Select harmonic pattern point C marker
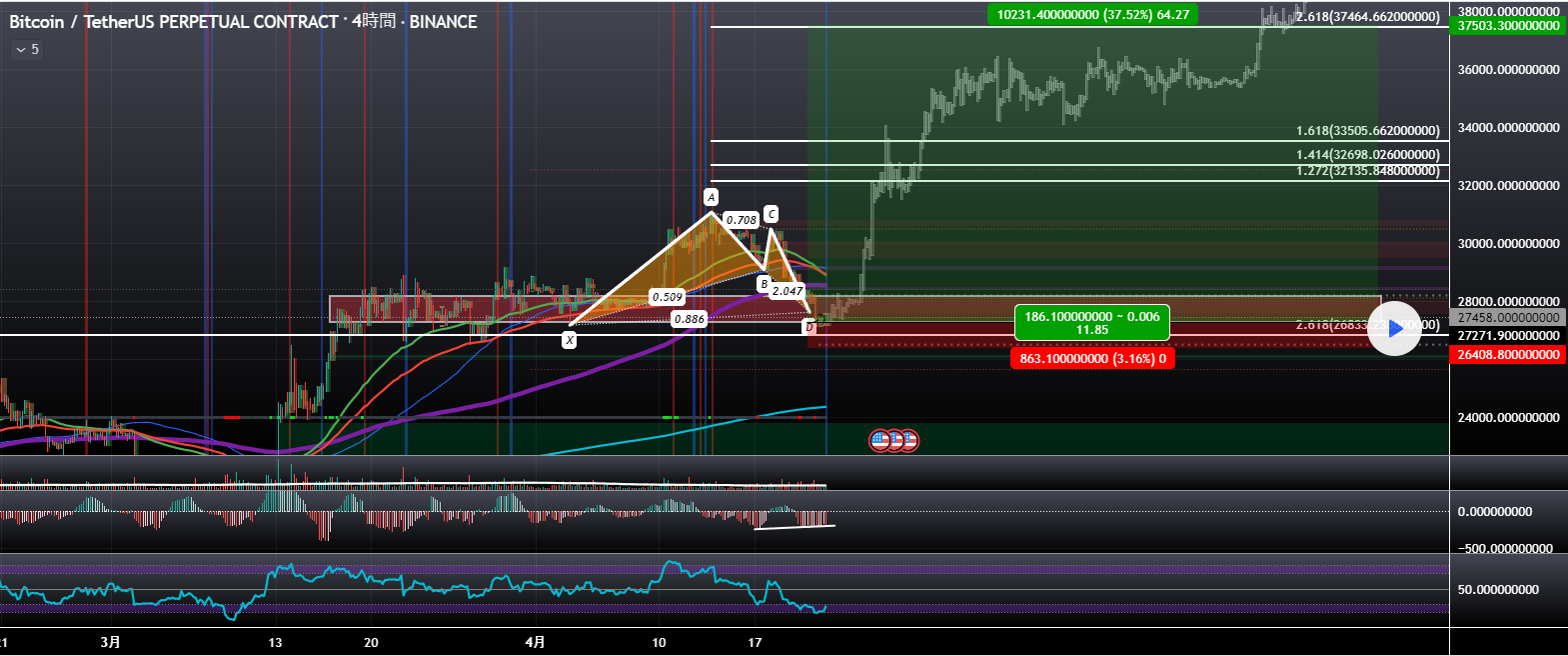1568x656 pixels. (771, 214)
